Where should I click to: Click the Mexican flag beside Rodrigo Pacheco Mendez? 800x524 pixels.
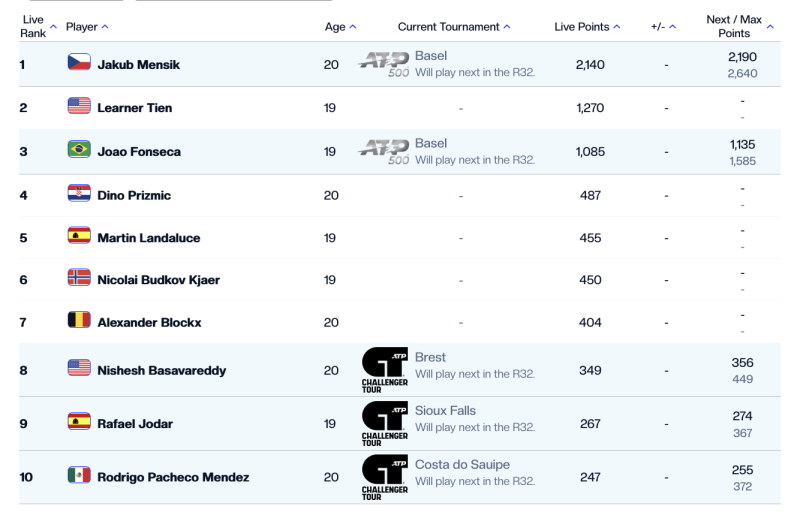click(x=79, y=477)
